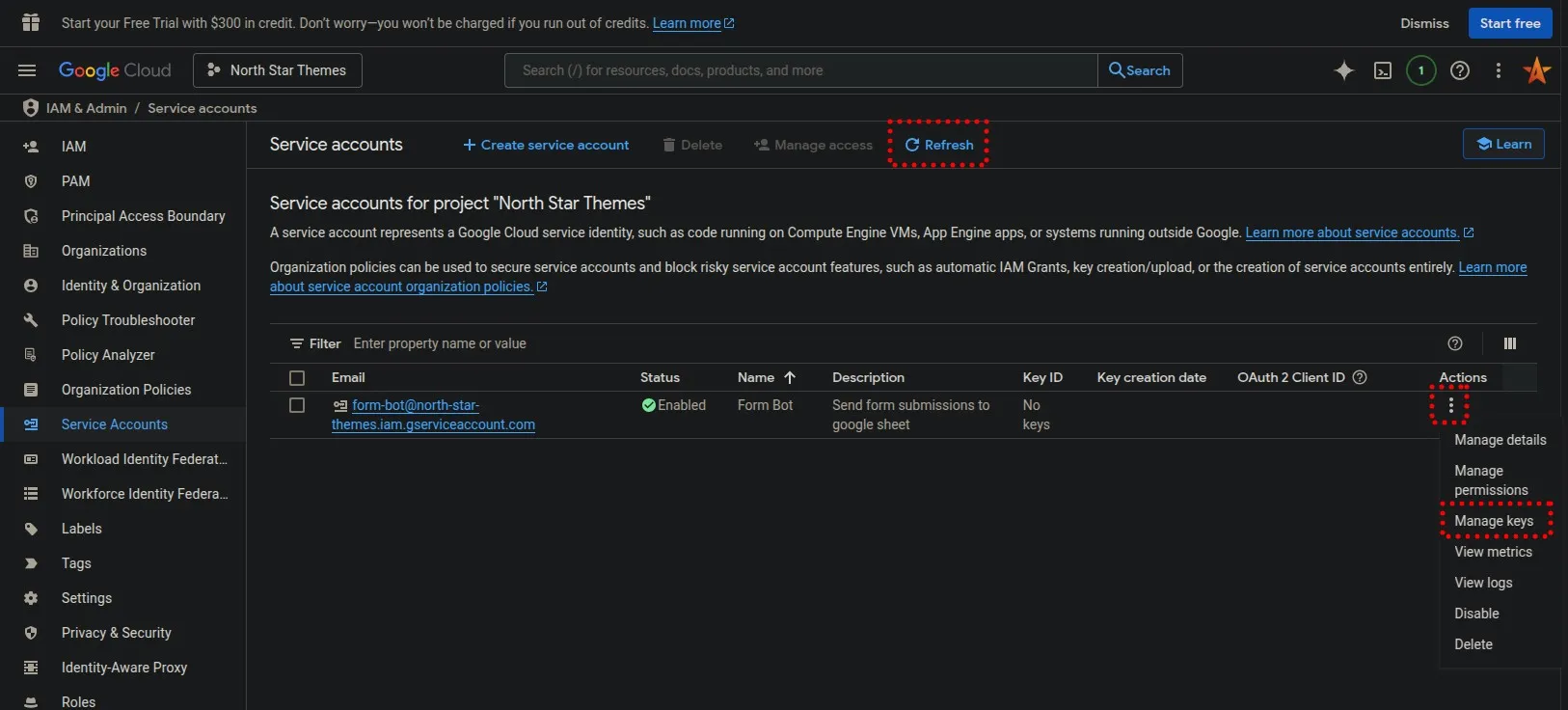
Task: Dismiss the free trial banner
Action: 1424,23
